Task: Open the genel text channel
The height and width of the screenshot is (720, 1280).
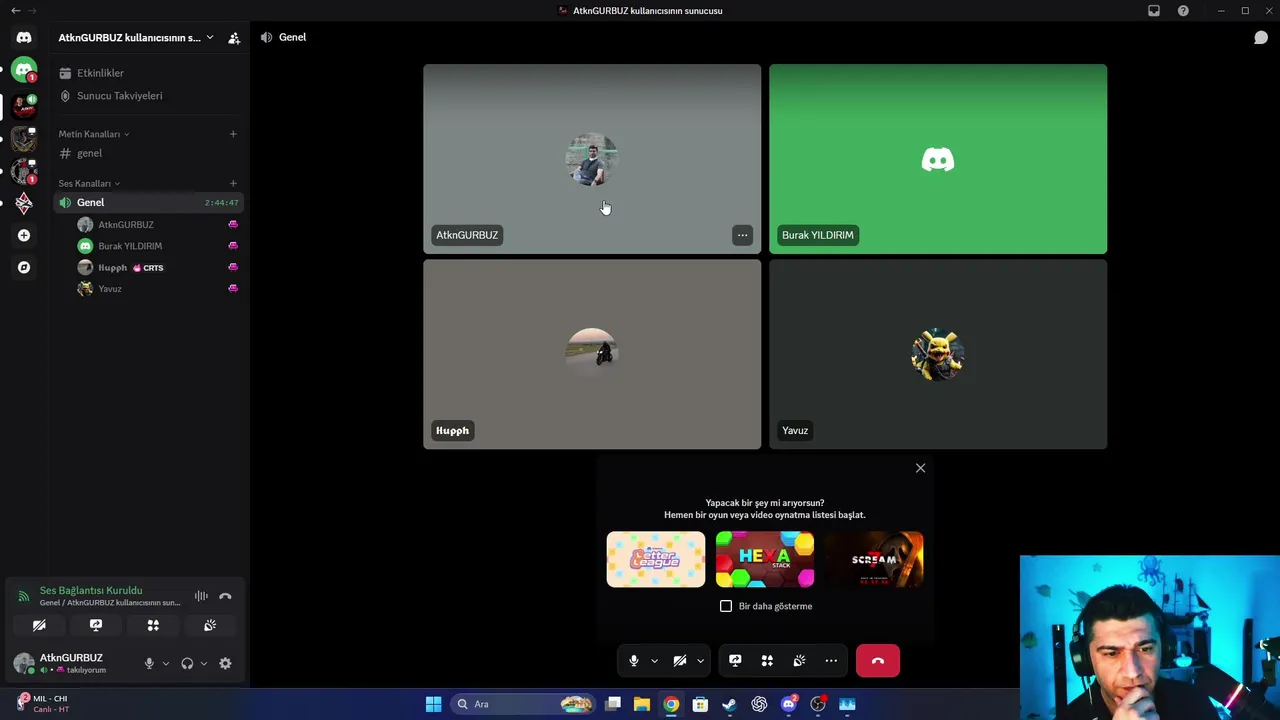Action: click(148, 153)
